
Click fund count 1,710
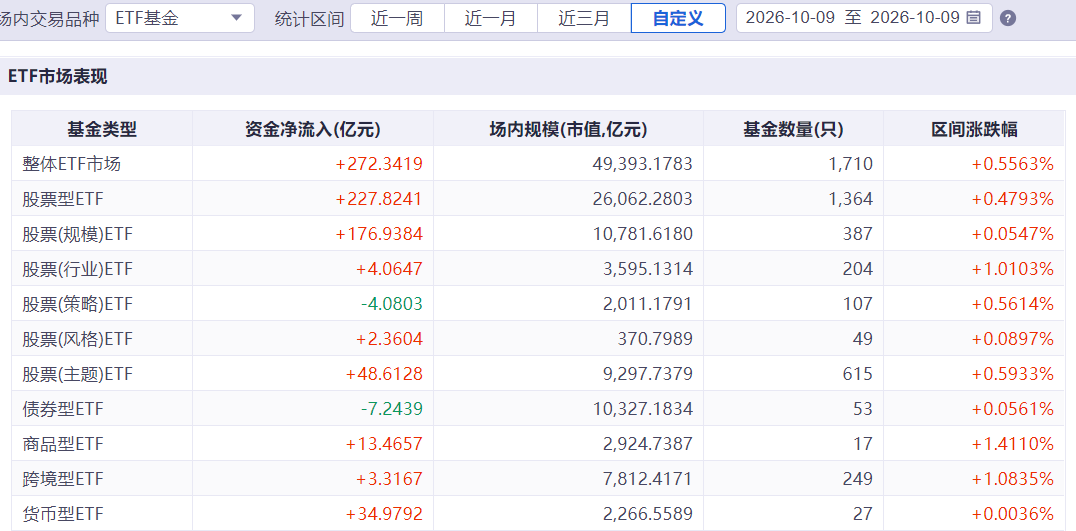coord(853,164)
